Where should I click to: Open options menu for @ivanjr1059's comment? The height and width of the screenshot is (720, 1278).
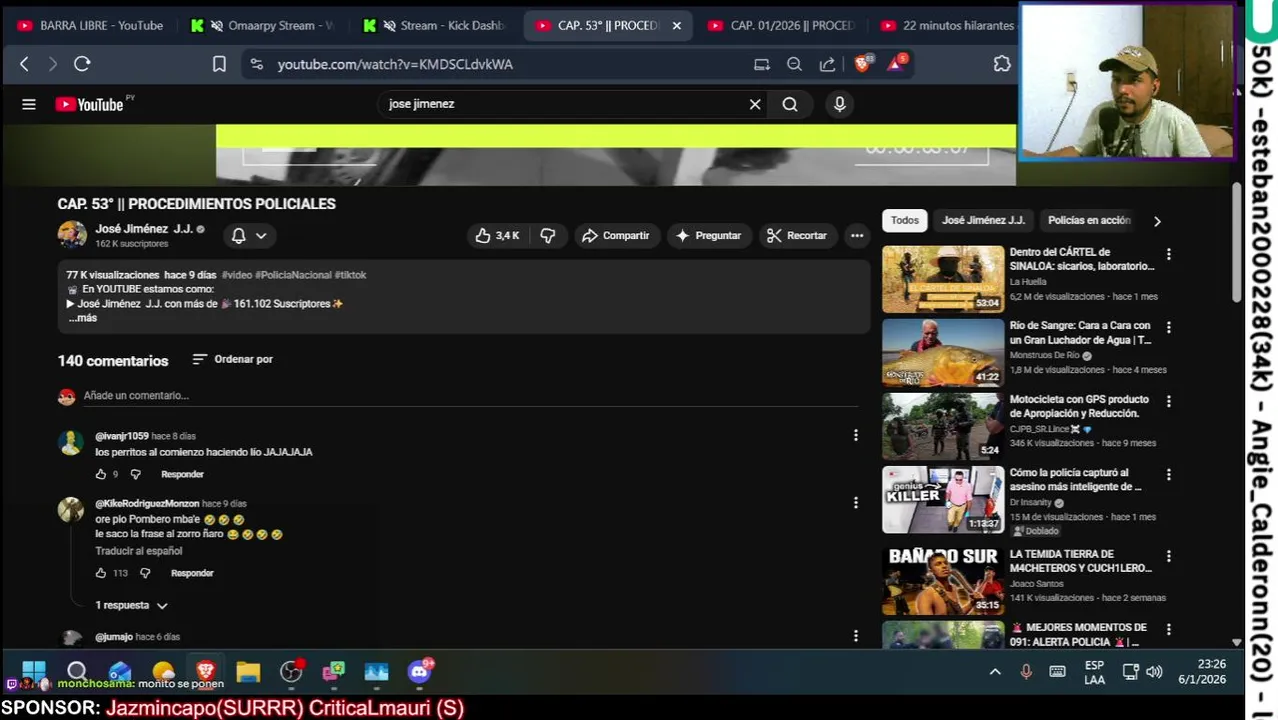click(855, 435)
